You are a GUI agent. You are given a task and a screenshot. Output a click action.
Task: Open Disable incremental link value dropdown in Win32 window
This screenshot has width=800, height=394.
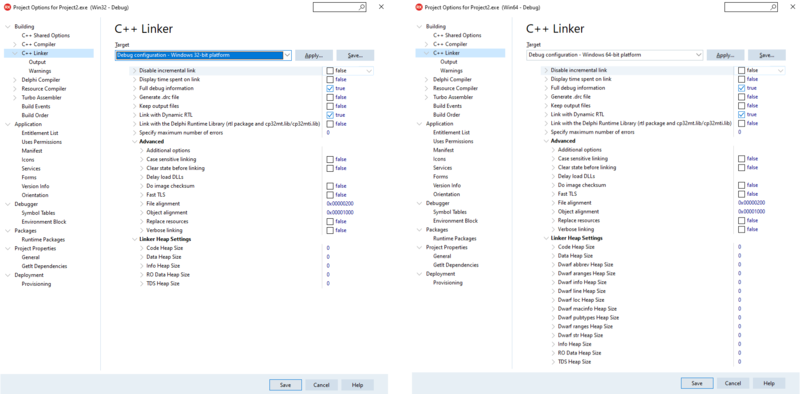click(369, 71)
